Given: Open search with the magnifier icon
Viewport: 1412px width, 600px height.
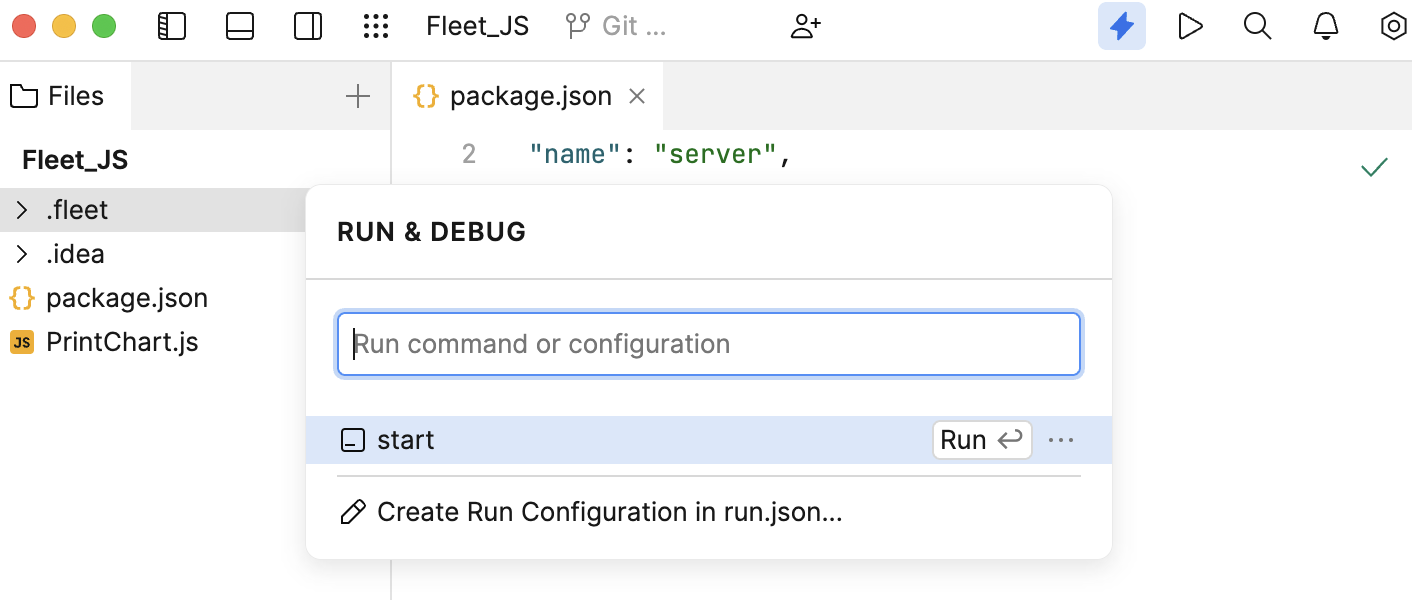Looking at the screenshot, I should [1257, 26].
